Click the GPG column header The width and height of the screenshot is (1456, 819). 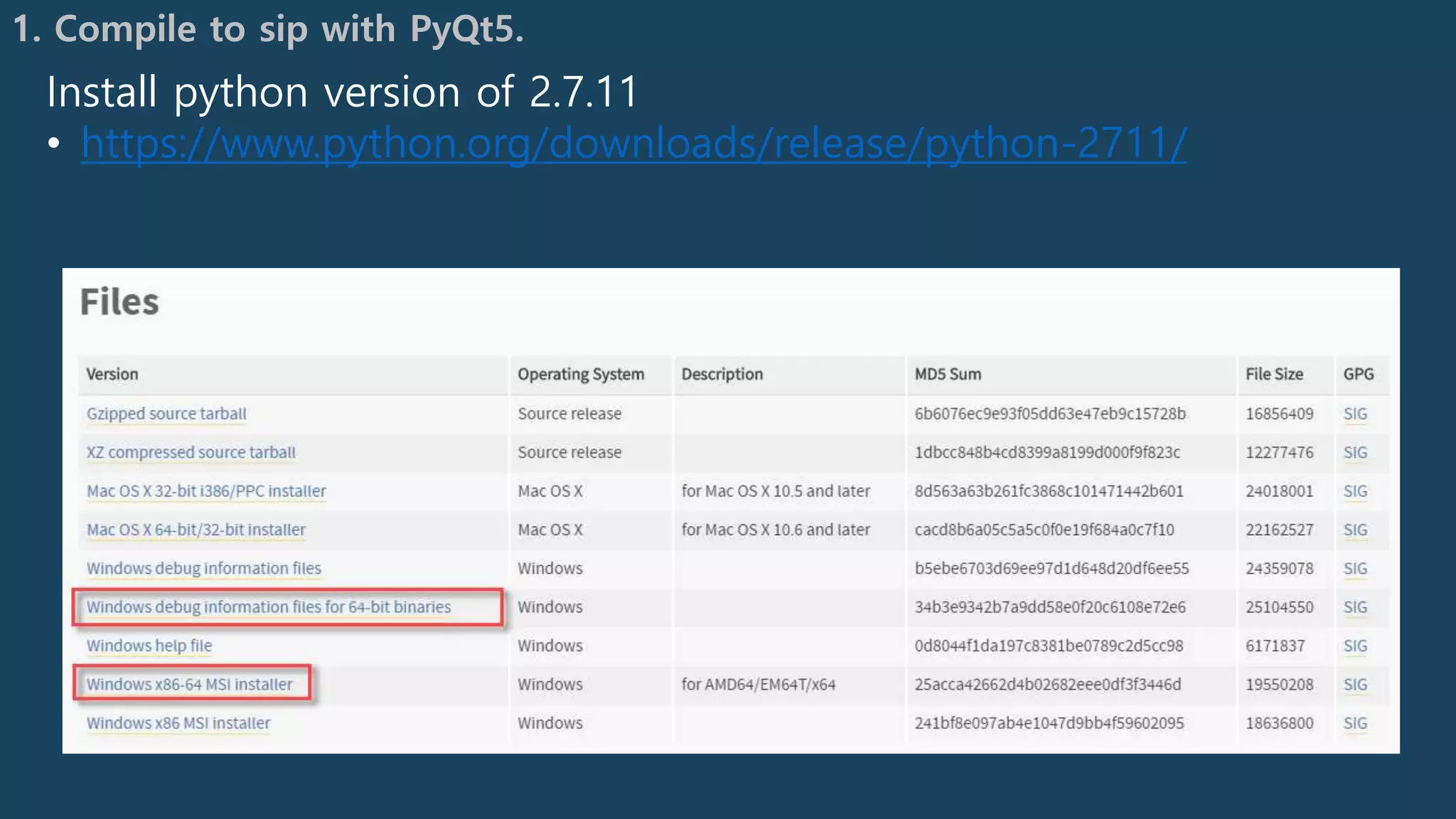tap(1359, 374)
